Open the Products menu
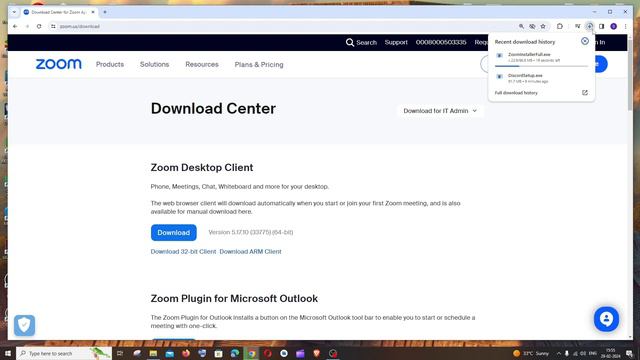 click(110, 64)
